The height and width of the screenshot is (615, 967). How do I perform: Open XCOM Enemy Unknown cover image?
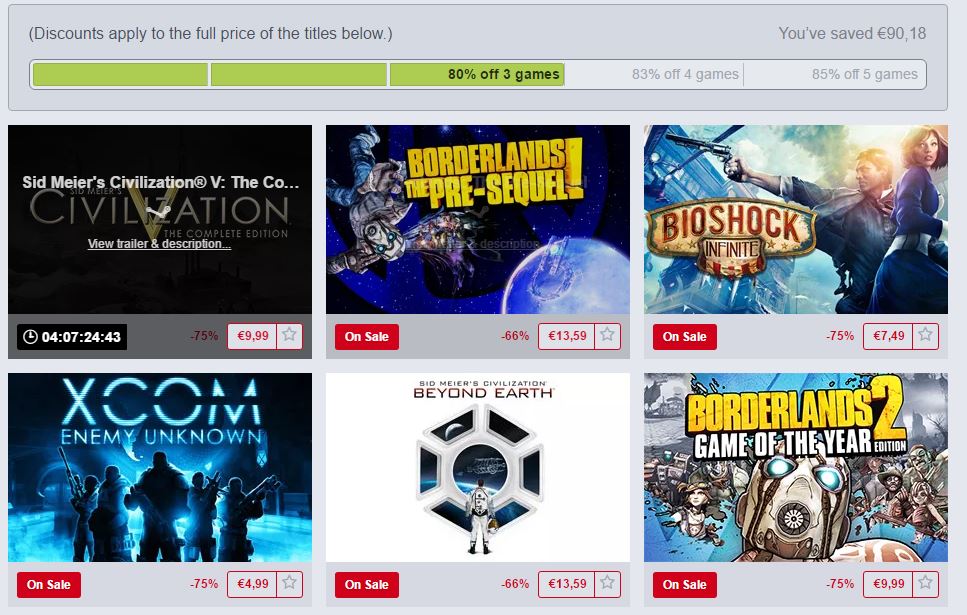pos(160,468)
